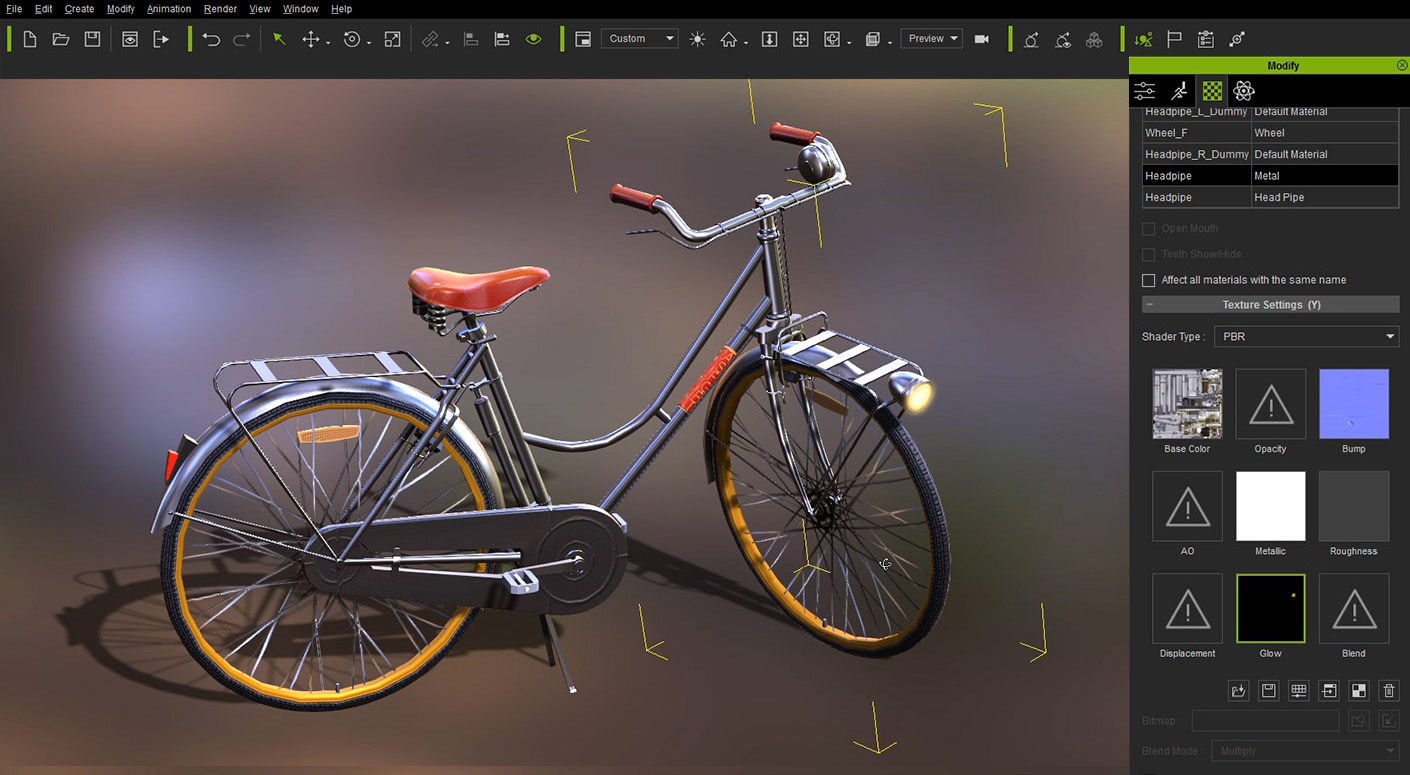
Task: Select the Base Color texture thumbnail
Action: (1187, 404)
